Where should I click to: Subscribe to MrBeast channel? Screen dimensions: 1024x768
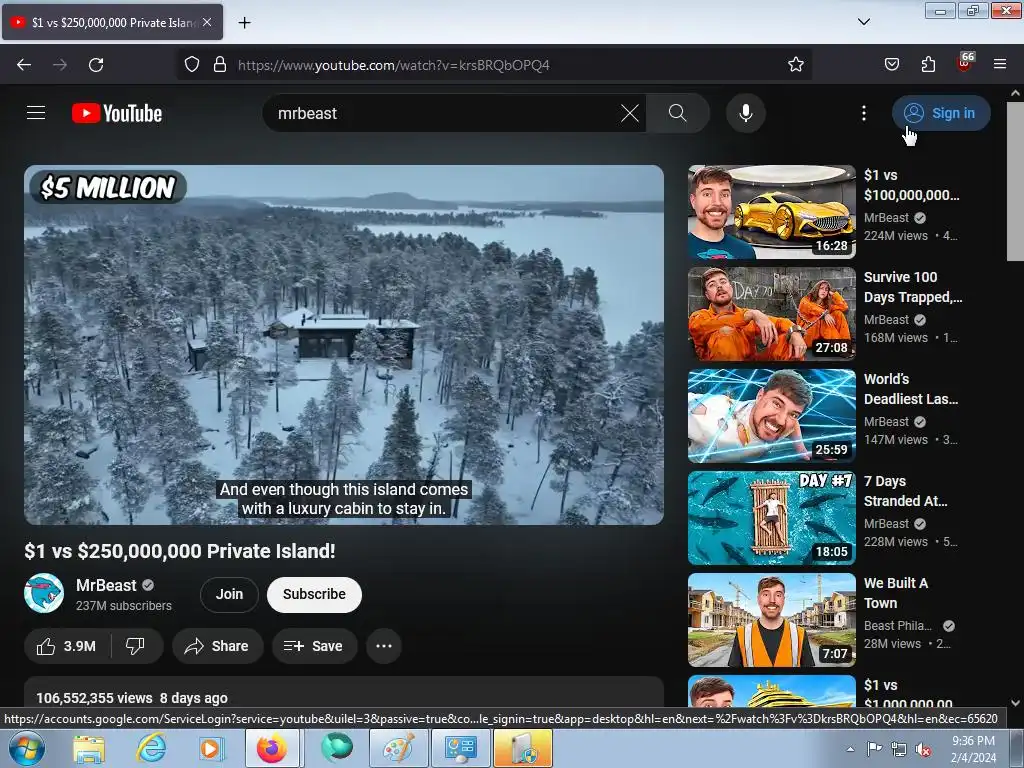314,594
